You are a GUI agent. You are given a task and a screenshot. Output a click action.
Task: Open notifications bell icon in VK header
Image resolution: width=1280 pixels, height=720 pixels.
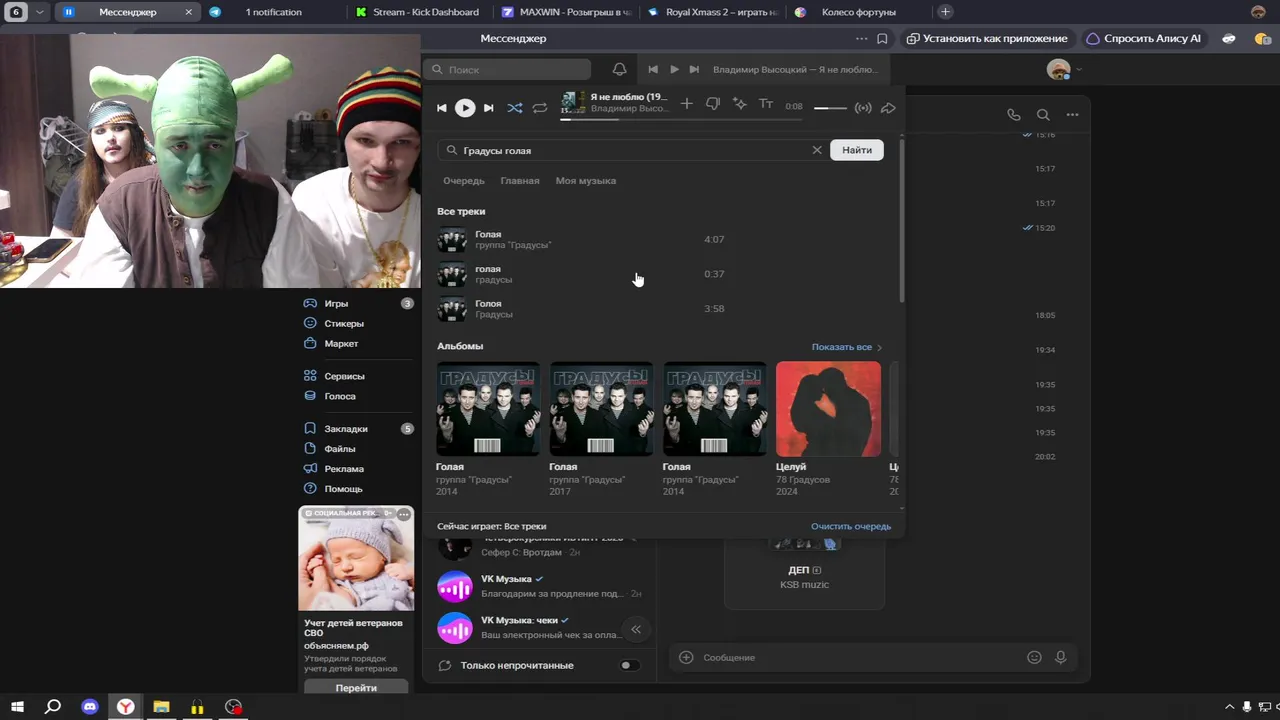(619, 69)
